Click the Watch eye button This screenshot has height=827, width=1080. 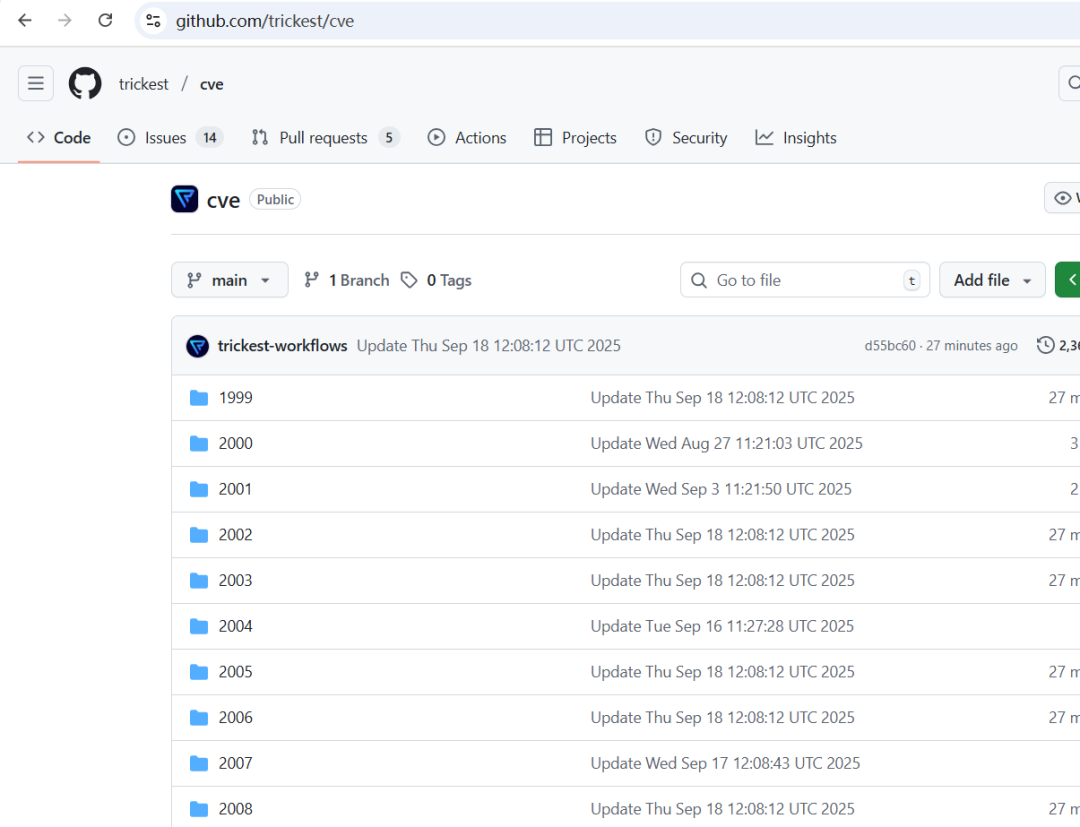[1063, 198]
